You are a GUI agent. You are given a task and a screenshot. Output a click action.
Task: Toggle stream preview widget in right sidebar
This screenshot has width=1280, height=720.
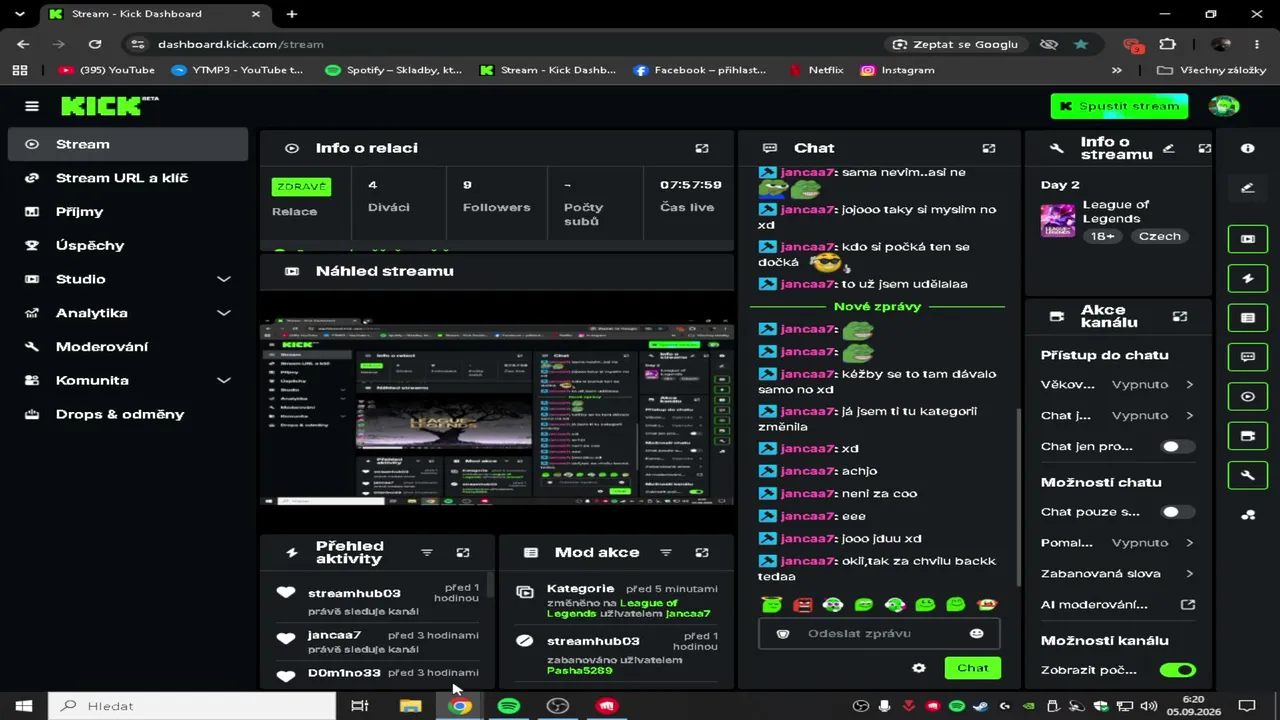click(x=1248, y=239)
